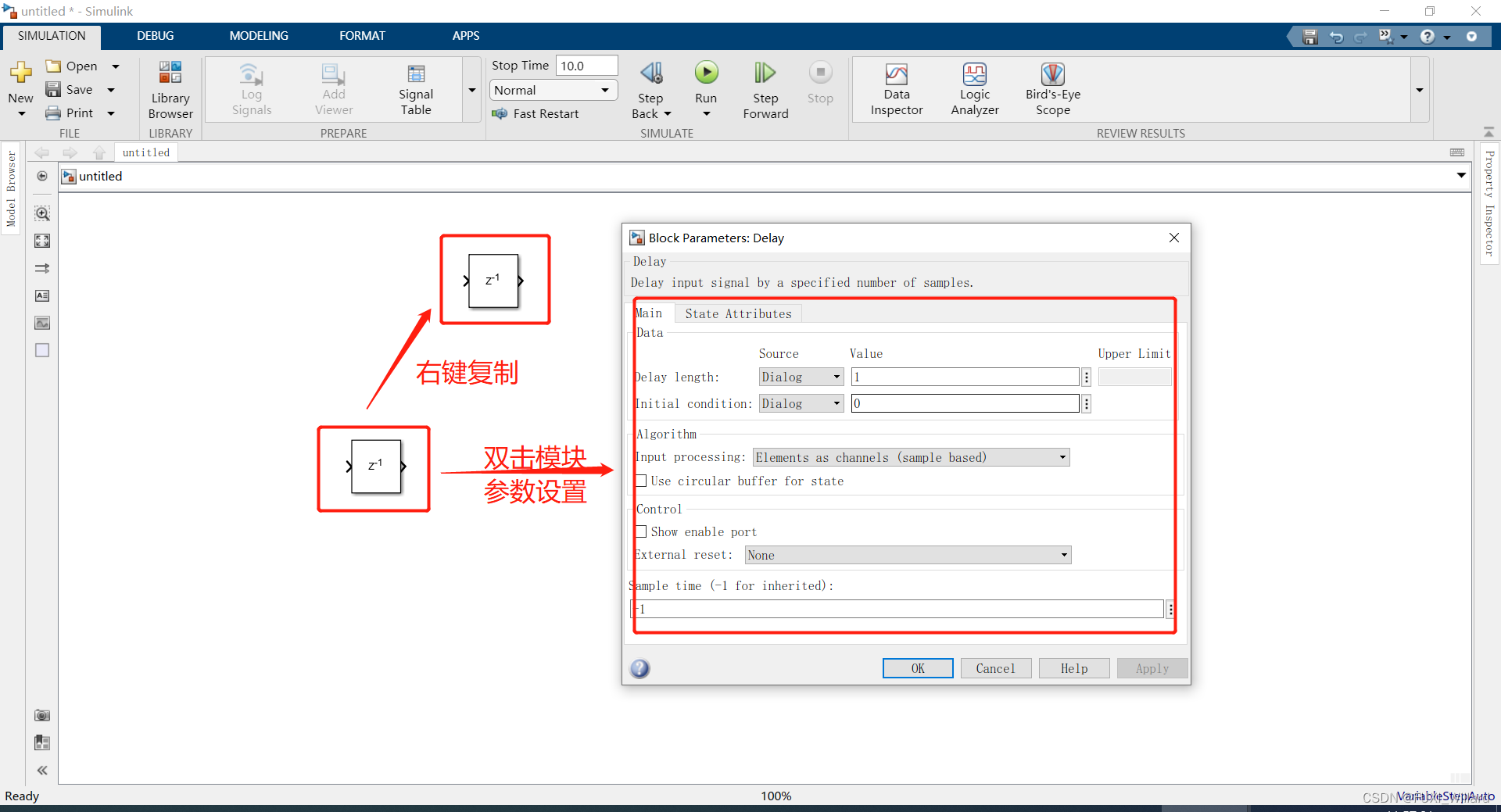The width and height of the screenshot is (1501, 812).
Task: Click quick-access save icon in title strip
Action: (x=1310, y=37)
